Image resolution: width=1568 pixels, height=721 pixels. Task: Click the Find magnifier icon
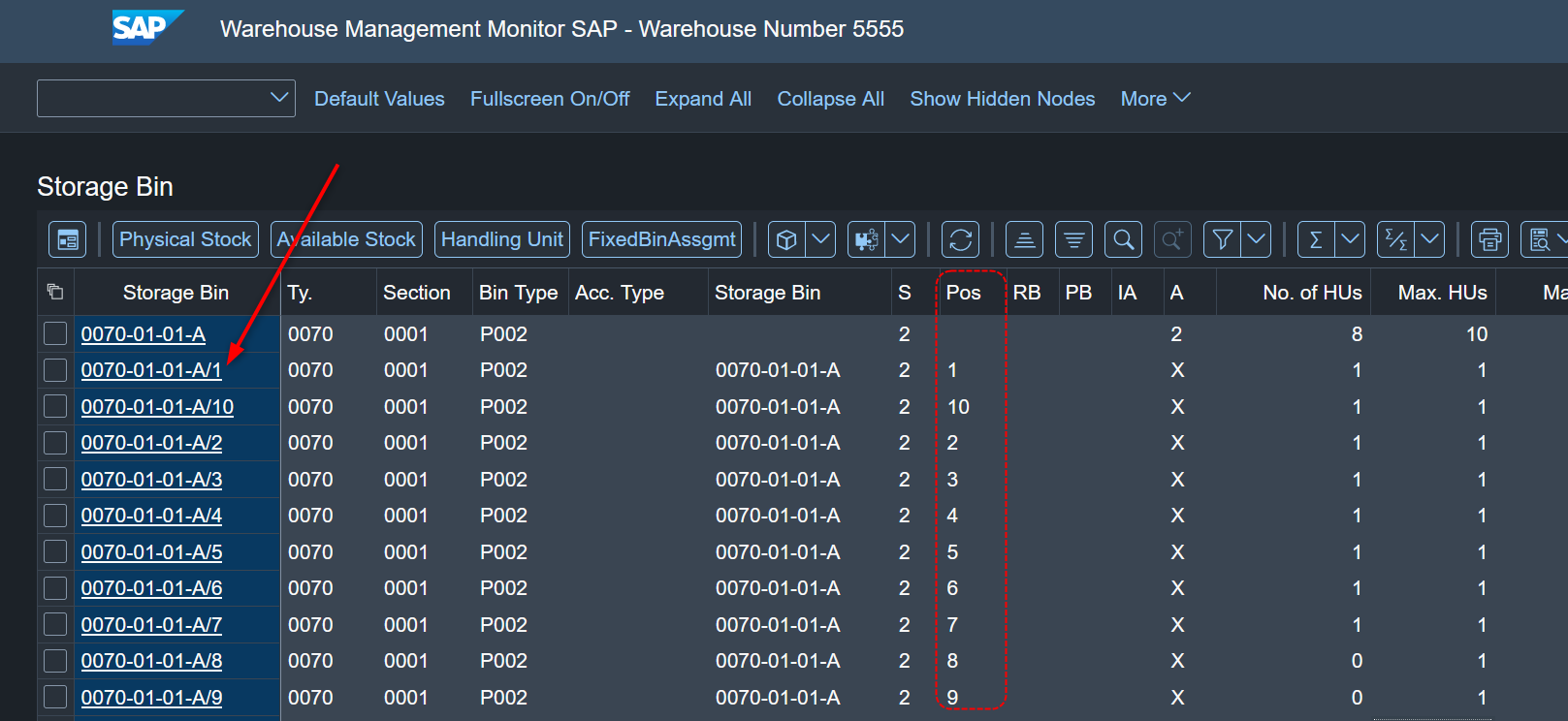click(1123, 239)
